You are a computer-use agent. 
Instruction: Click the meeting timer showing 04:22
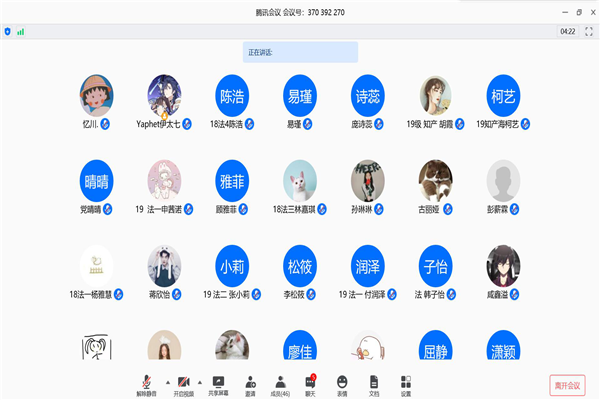pos(567,32)
